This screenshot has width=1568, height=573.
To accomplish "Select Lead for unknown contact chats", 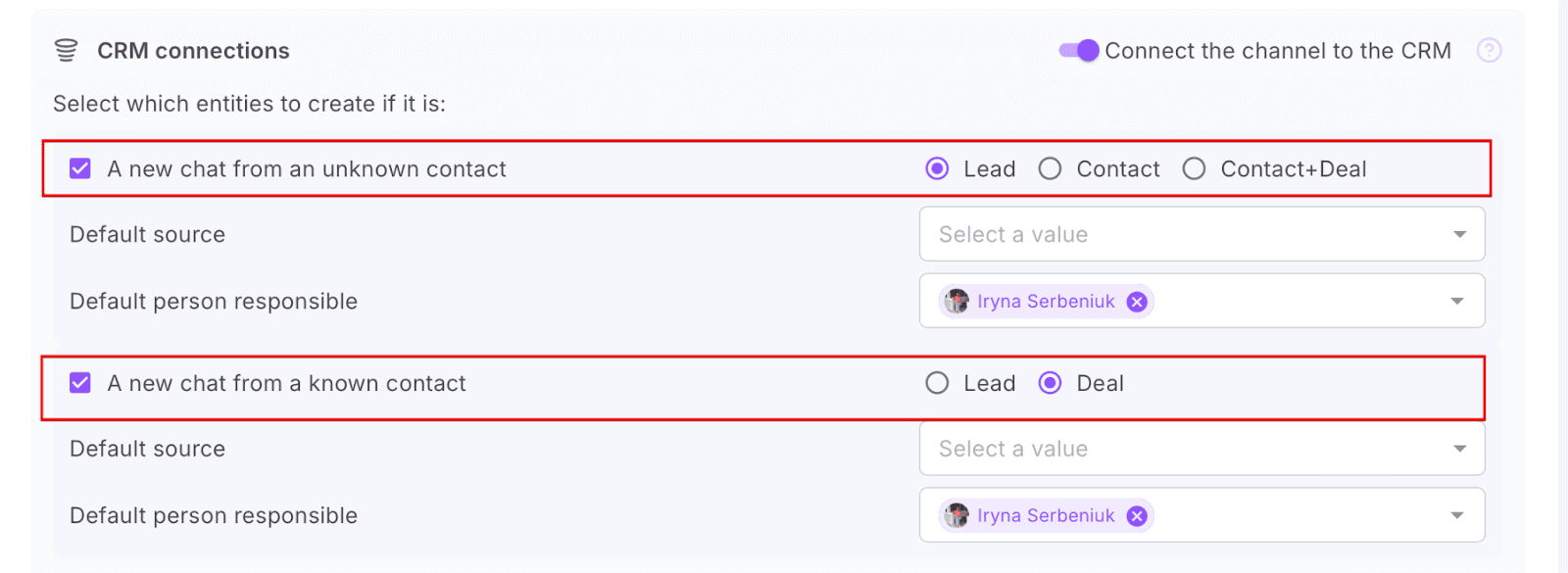I will 937,169.
